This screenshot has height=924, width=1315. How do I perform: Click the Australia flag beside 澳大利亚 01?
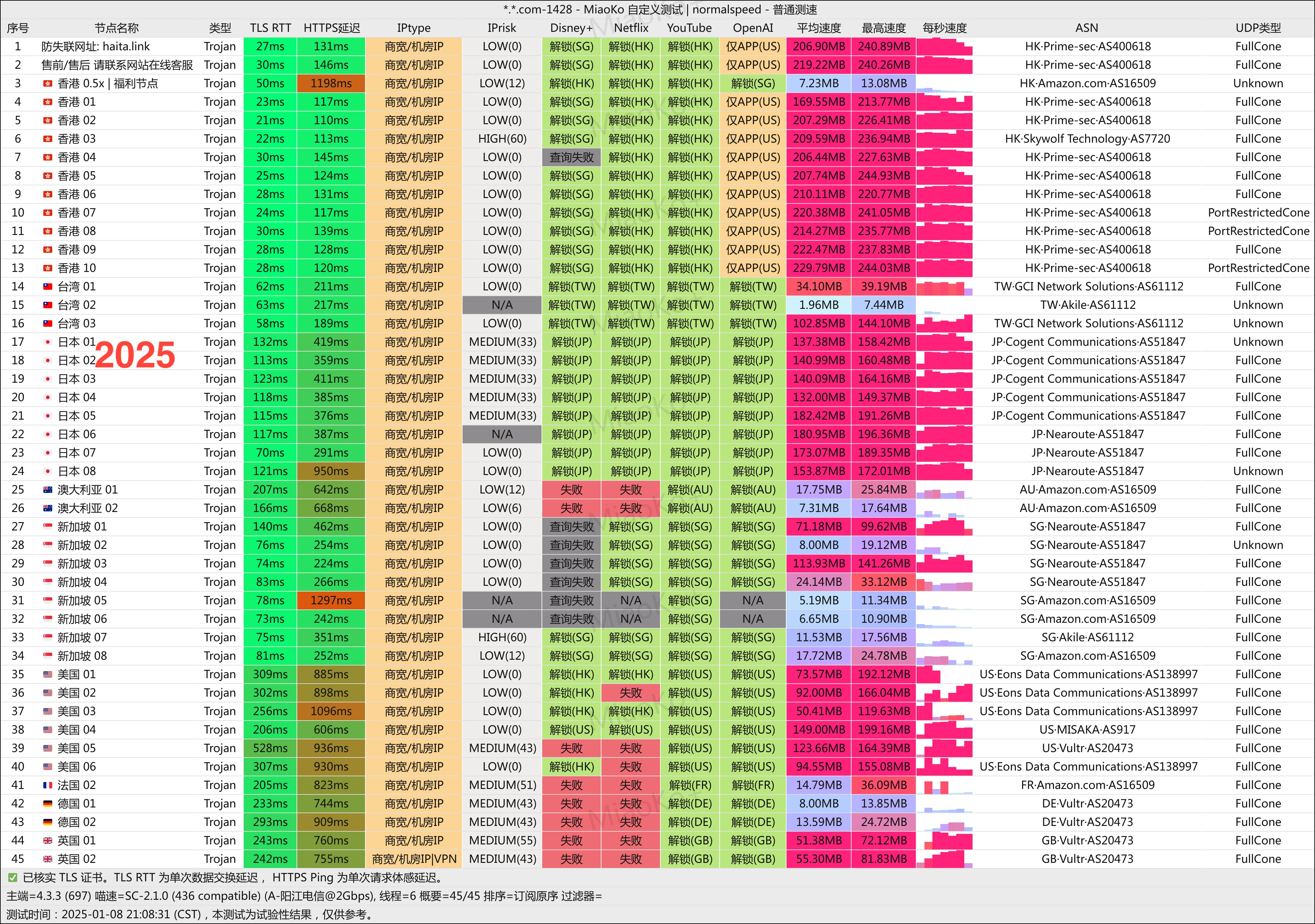[x=47, y=489]
